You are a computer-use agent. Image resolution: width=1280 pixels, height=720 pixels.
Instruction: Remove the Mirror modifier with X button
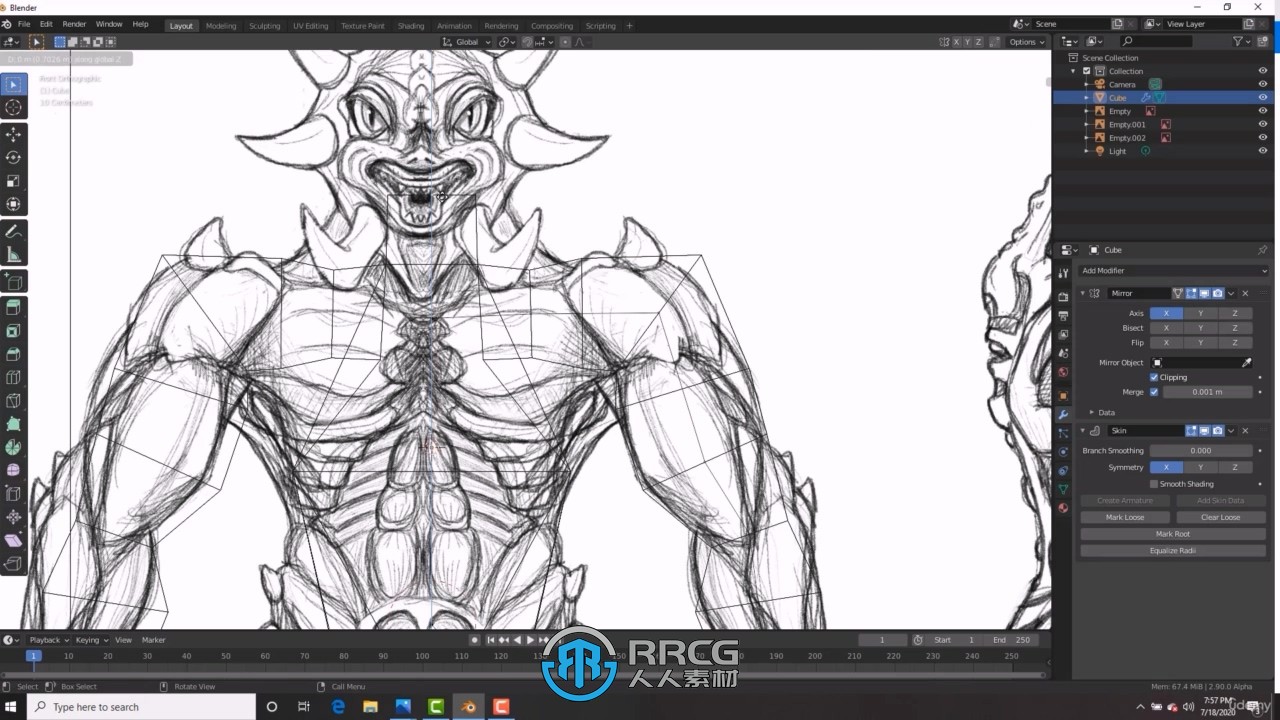point(1245,293)
